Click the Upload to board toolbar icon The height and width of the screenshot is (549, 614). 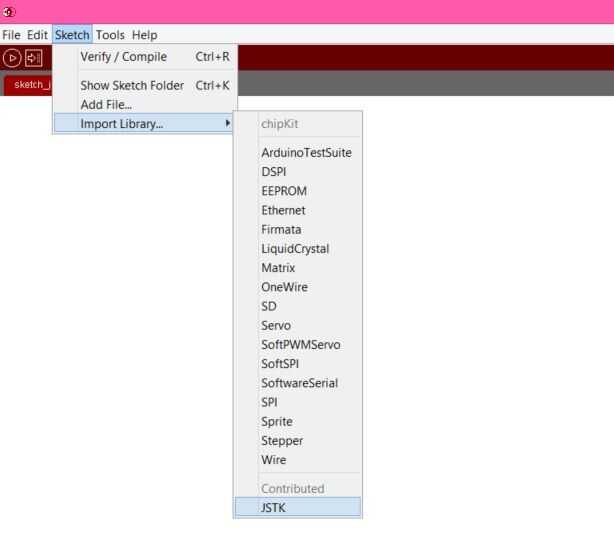[x=34, y=58]
